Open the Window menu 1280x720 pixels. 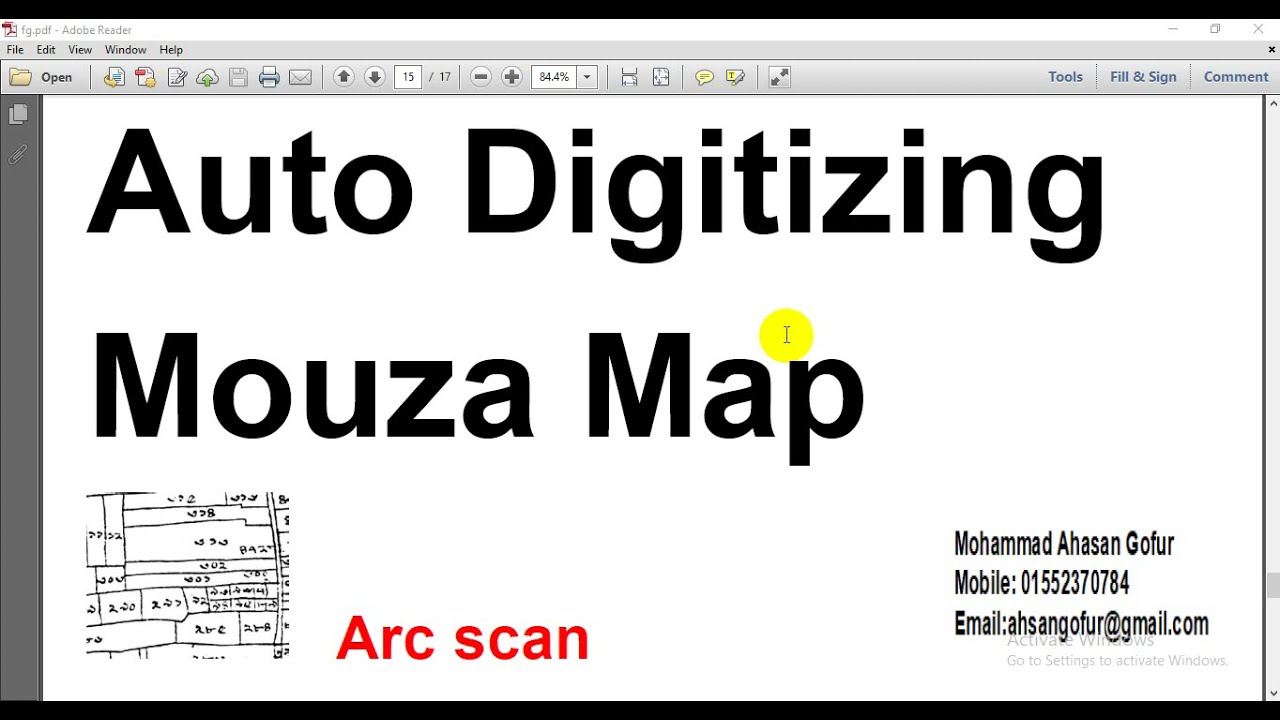point(125,50)
